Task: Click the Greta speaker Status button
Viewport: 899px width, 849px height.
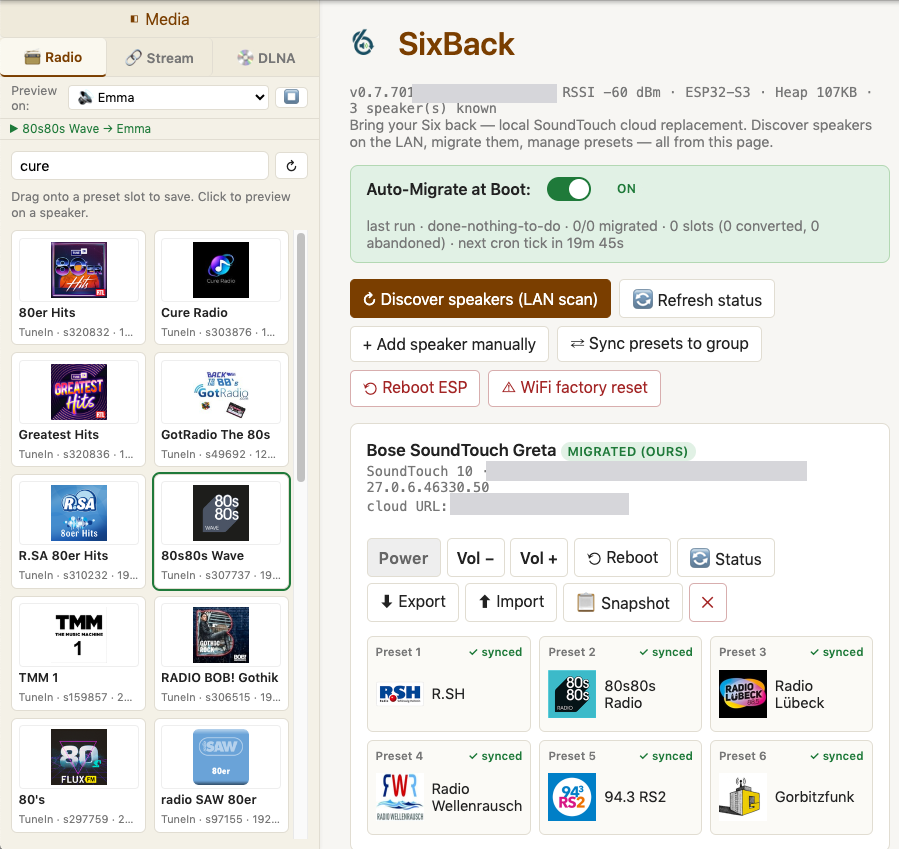Action: [x=726, y=558]
